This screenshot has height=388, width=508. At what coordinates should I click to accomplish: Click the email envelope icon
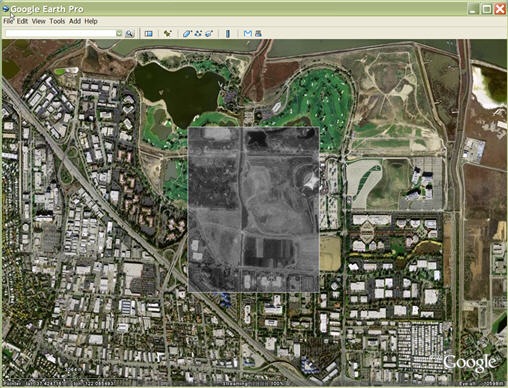click(x=248, y=33)
